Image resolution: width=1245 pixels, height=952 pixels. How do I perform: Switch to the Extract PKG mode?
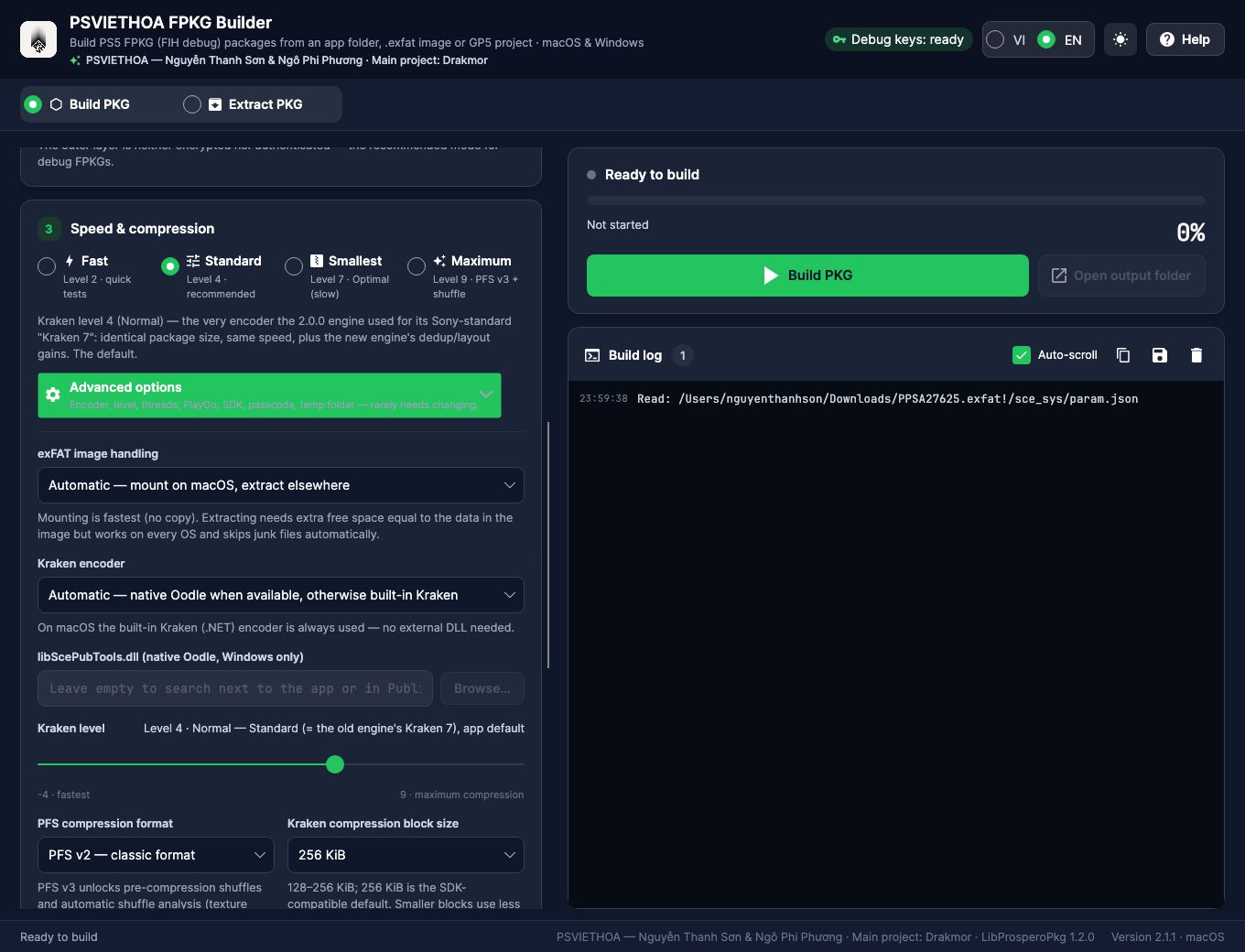click(244, 104)
